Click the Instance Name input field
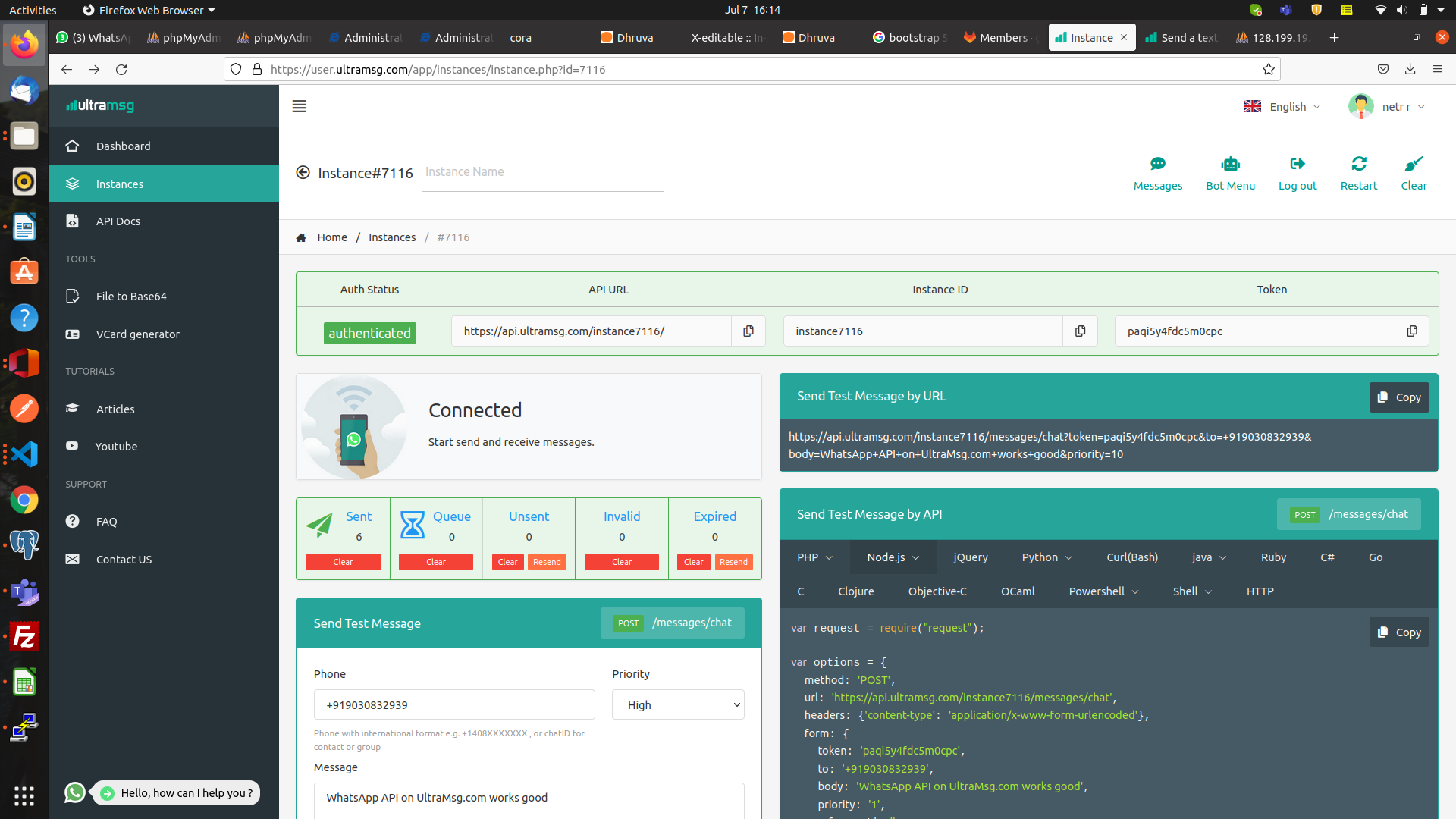The image size is (1456, 819). 542,172
